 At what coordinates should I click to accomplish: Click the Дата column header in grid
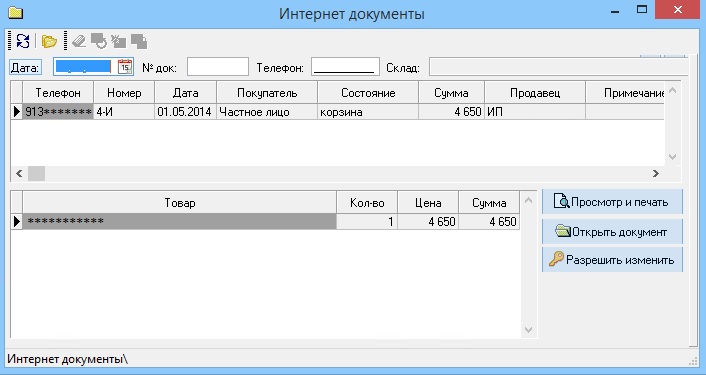pos(186,93)
